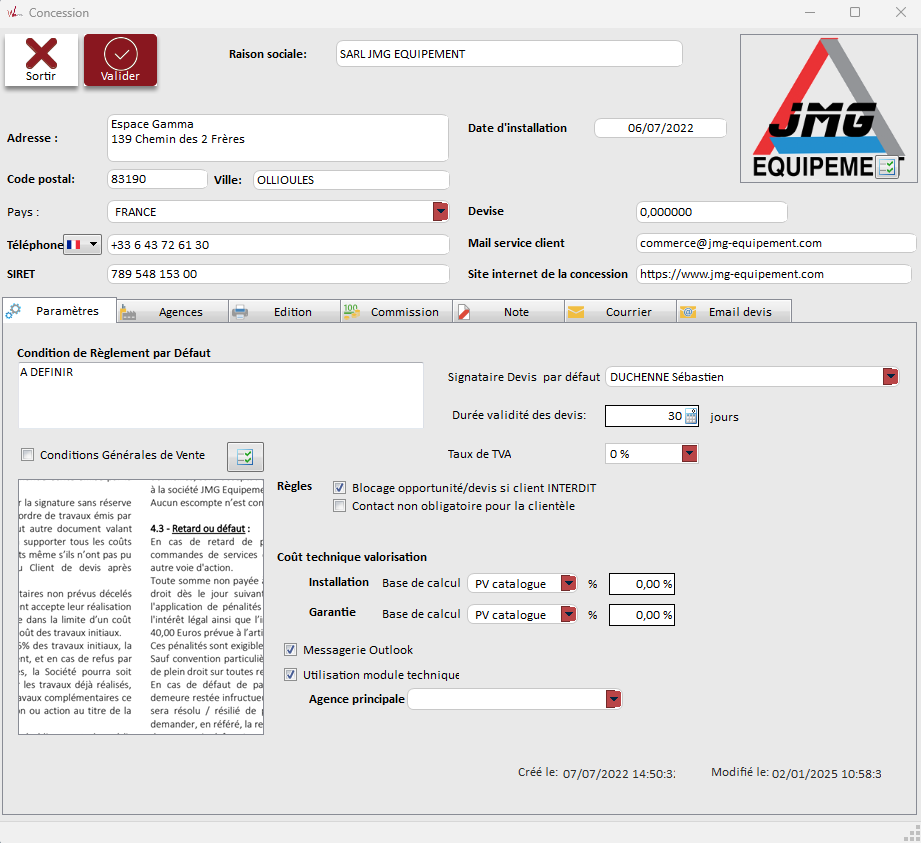Open the Agence principale dropdown
The width and height of the screenshot is (921, 843).
click(613, 699)
